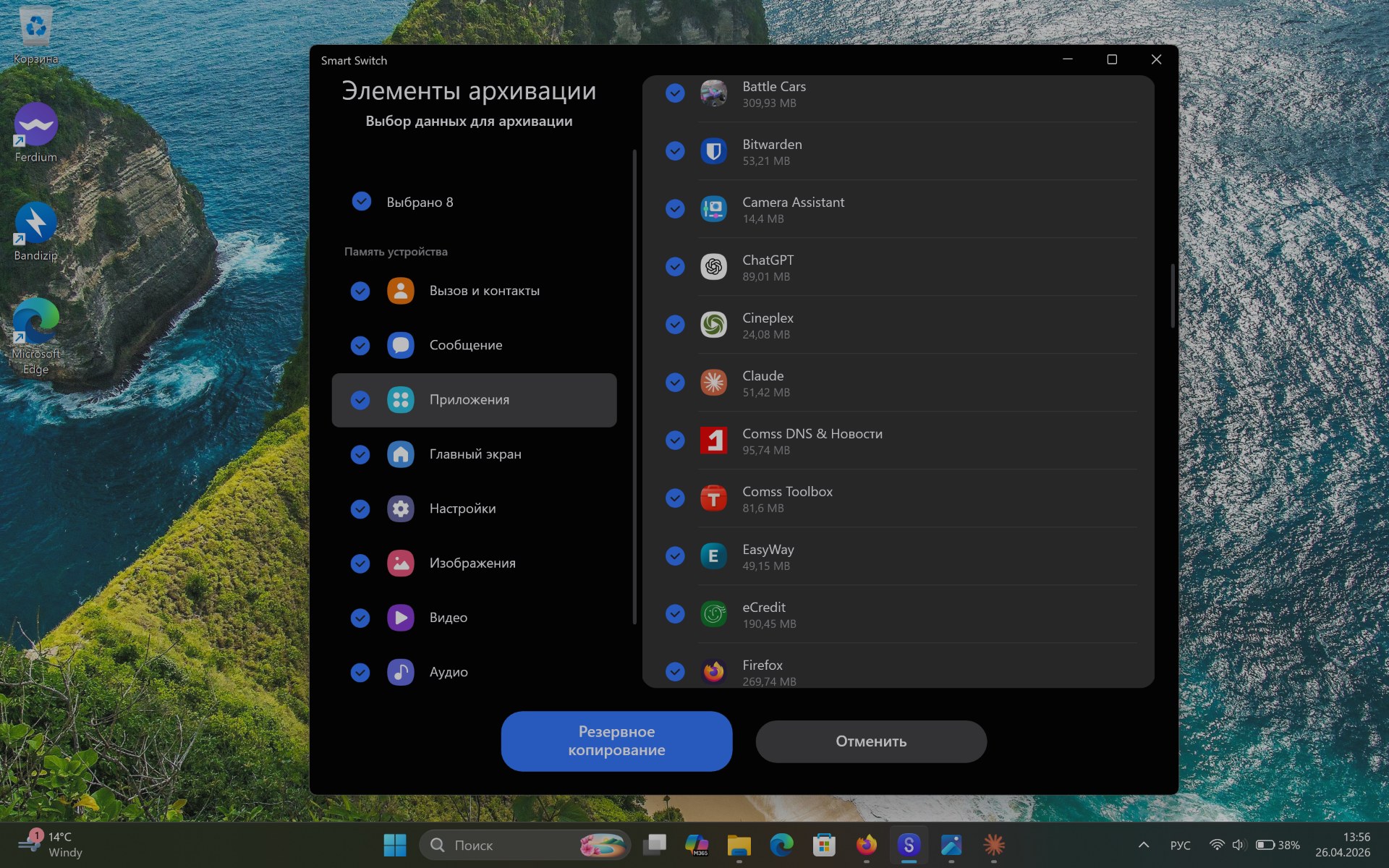Uncheck the Battle Cars checkbox
Screen dimensions: 1389x868
click(x=675, y=93)
